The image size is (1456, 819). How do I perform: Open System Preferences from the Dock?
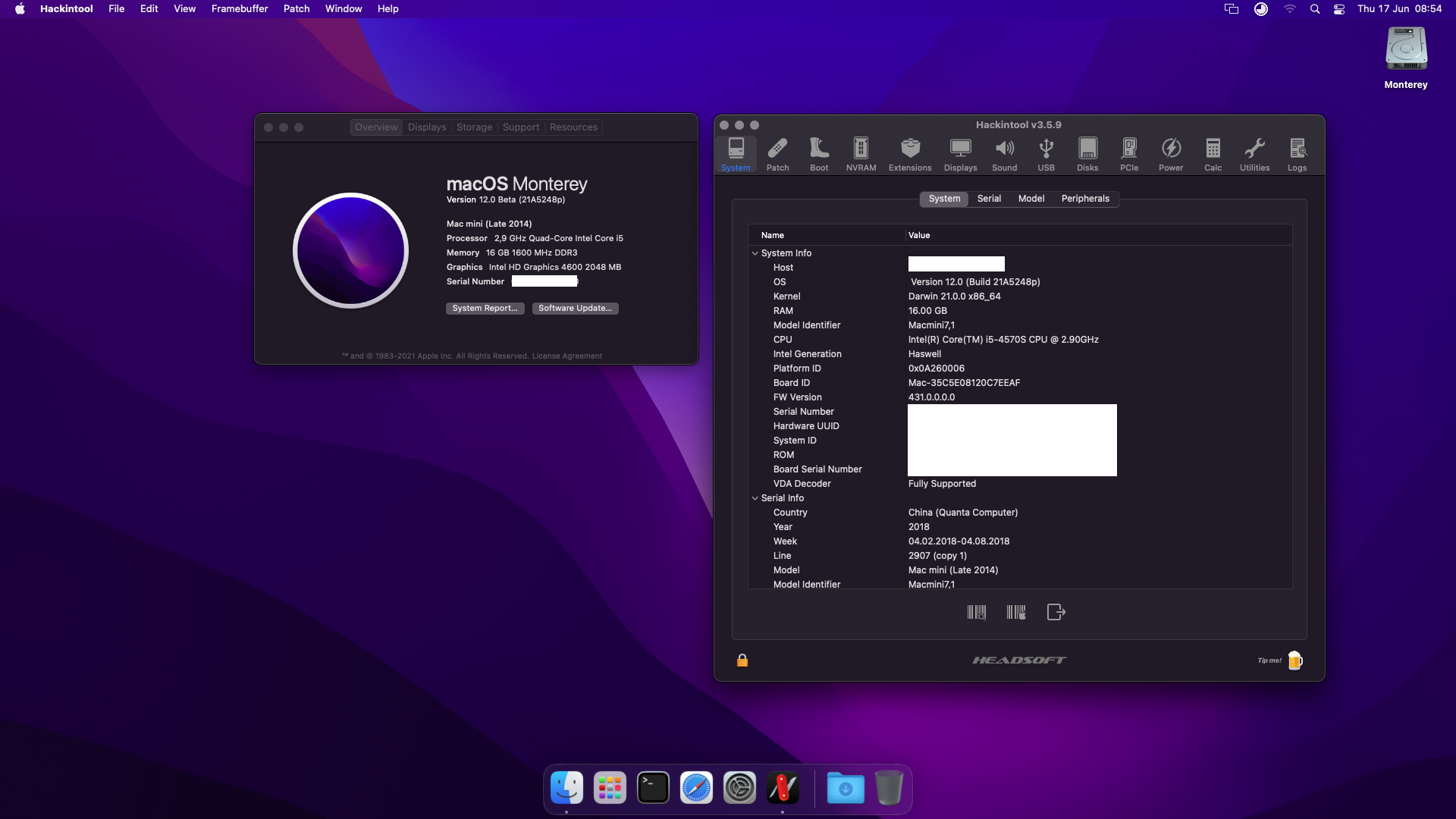pyautogui.click(x=739, y=788)
